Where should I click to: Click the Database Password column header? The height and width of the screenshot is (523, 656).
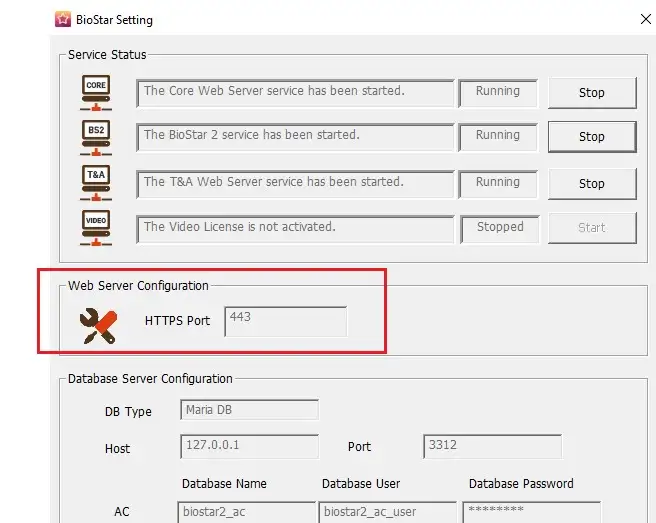pyautogui.click(x=521, y=484)
